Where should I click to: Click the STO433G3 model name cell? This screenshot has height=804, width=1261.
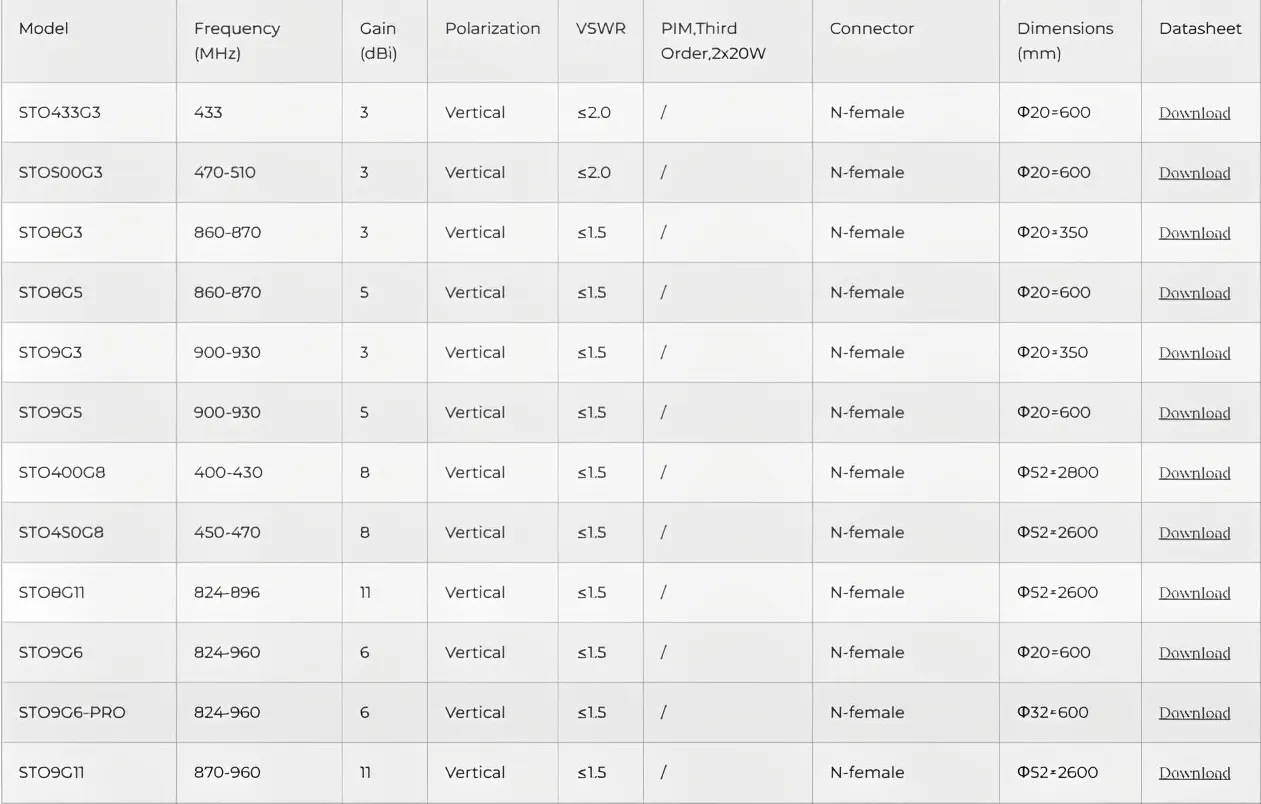60,112
